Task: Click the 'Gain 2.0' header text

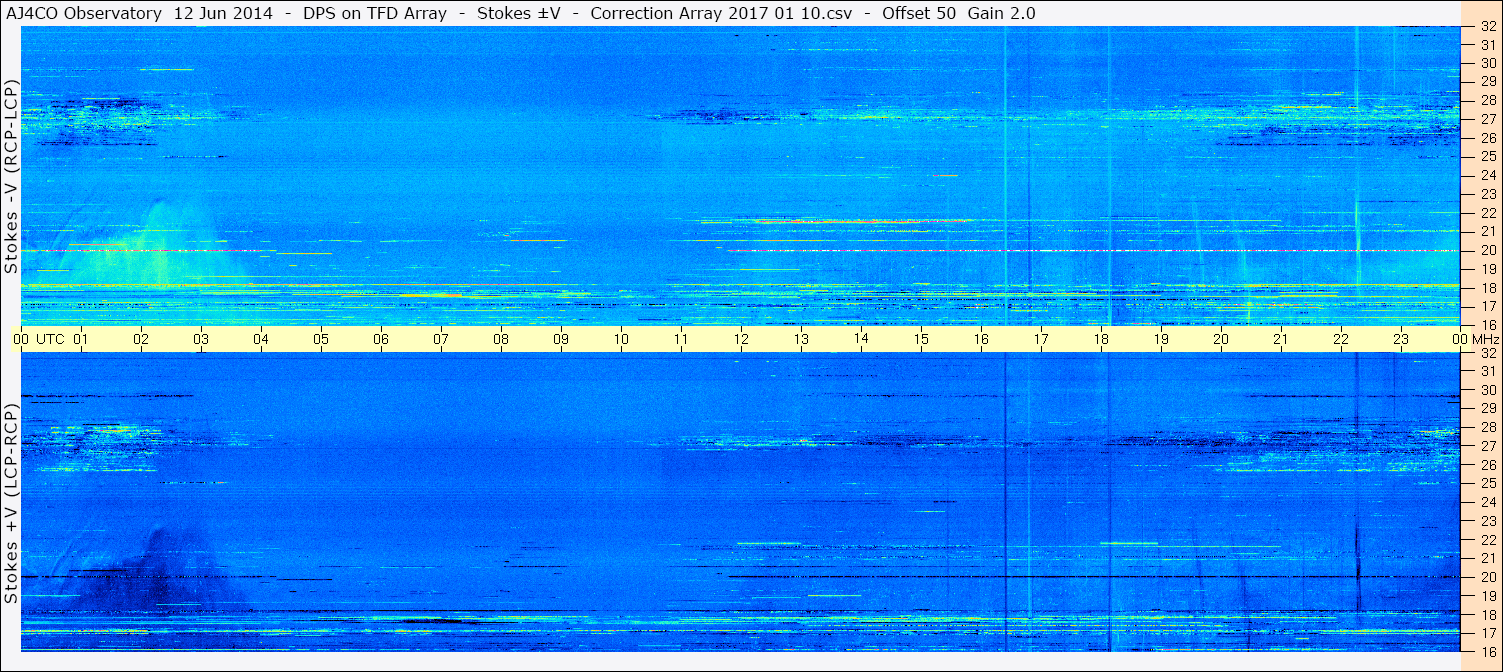Action: (x=1001, y=13)
